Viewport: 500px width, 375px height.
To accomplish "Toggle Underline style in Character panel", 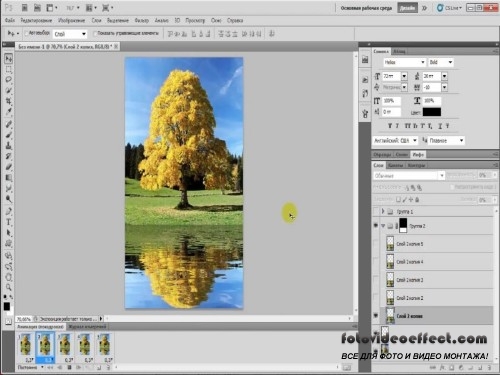I will point(440,126).
